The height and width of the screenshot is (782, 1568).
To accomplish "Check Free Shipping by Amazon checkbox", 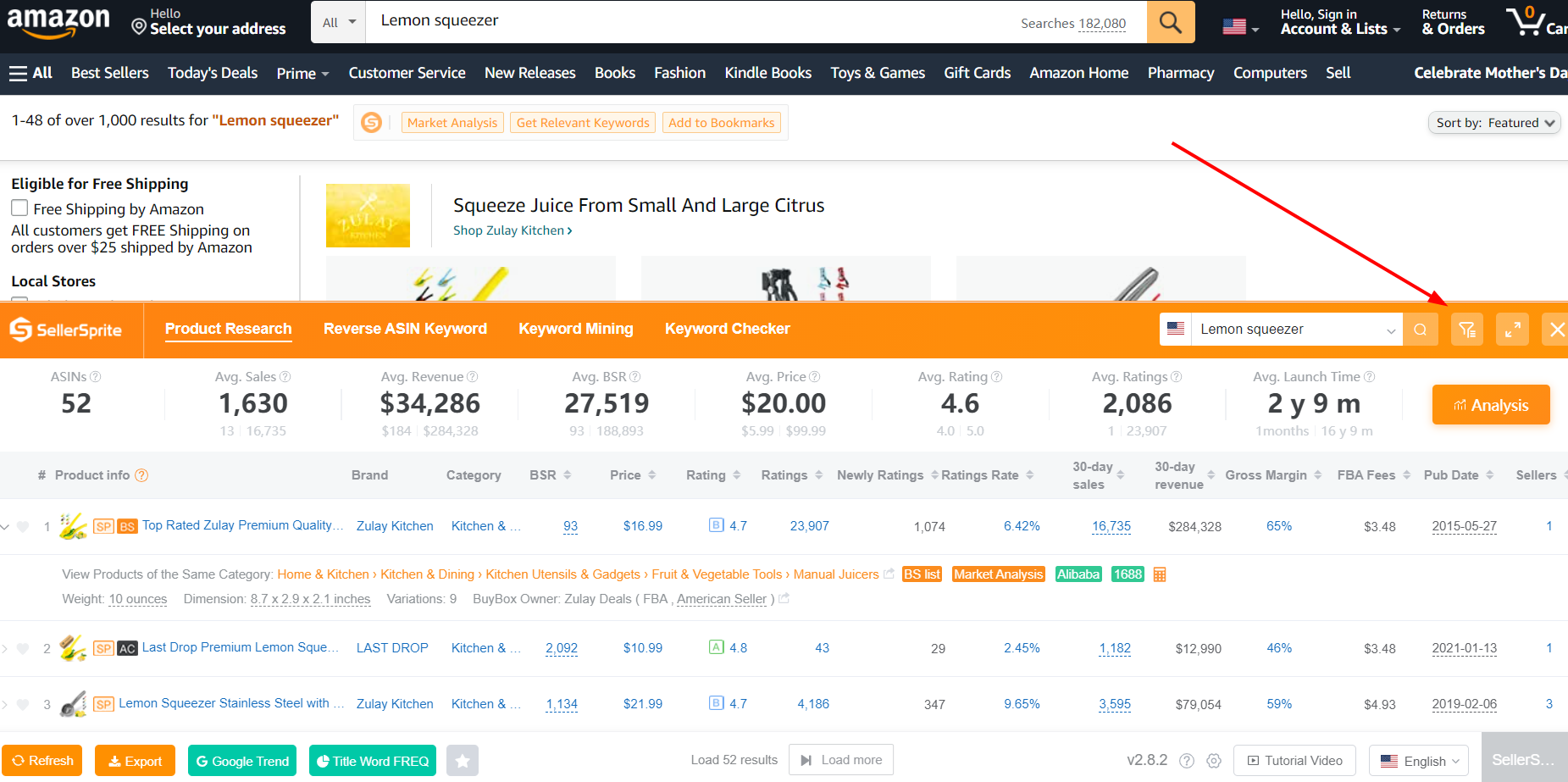I will [x=19, y=208].
